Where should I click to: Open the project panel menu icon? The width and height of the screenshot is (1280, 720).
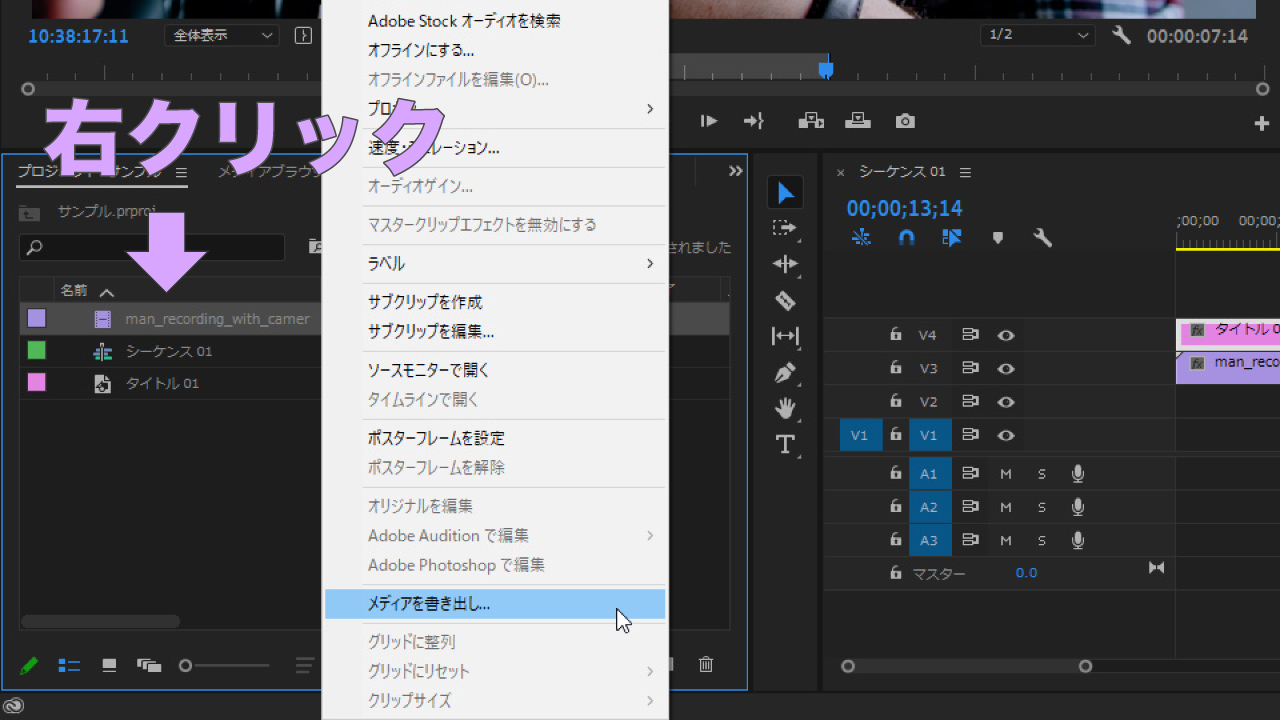pos(182,172)
